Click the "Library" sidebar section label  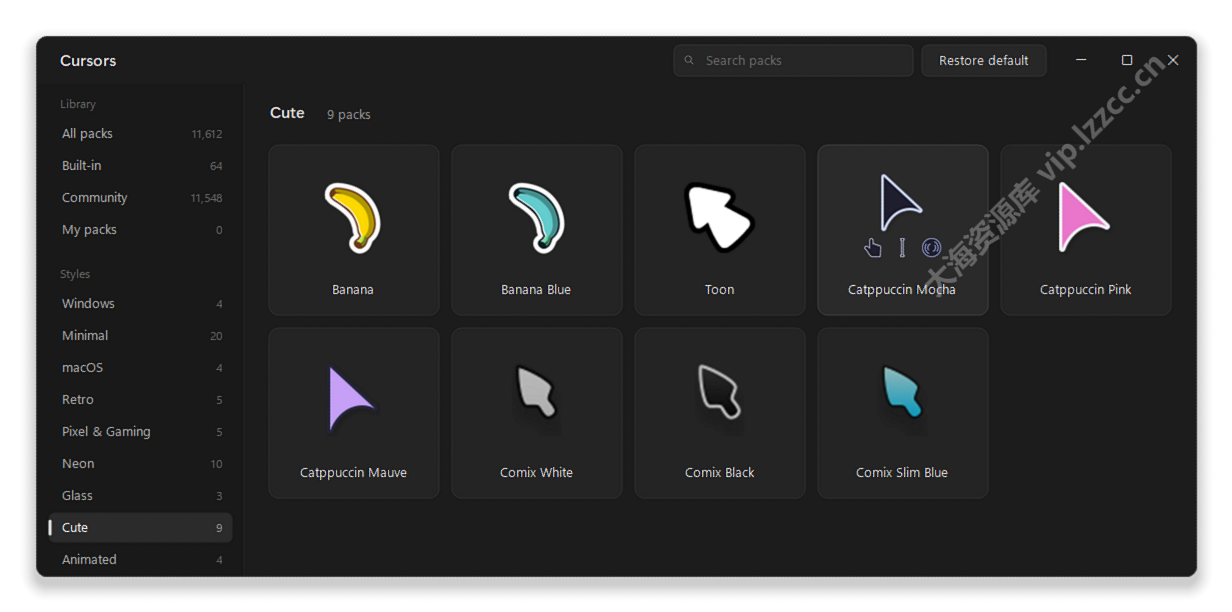(x=78, y=104)
